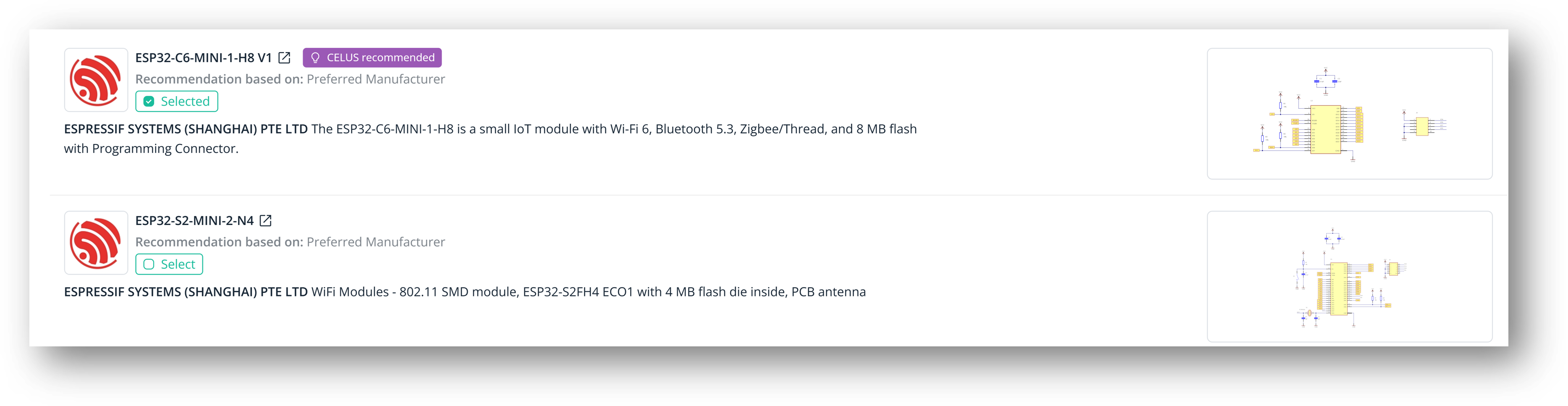Screen dimensions: 1568x406
Task: Click the 802.11 SMD module description text
Action: (588, 292)
